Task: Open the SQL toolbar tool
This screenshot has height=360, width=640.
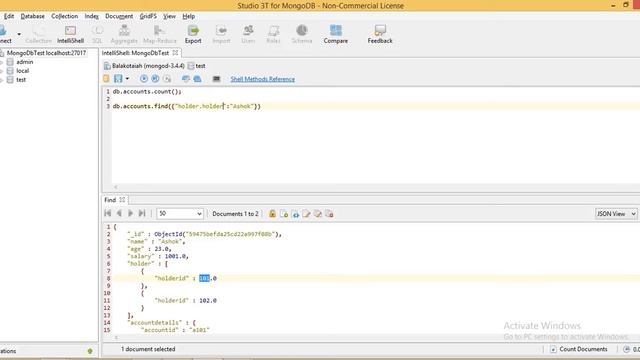Action: 97,34
